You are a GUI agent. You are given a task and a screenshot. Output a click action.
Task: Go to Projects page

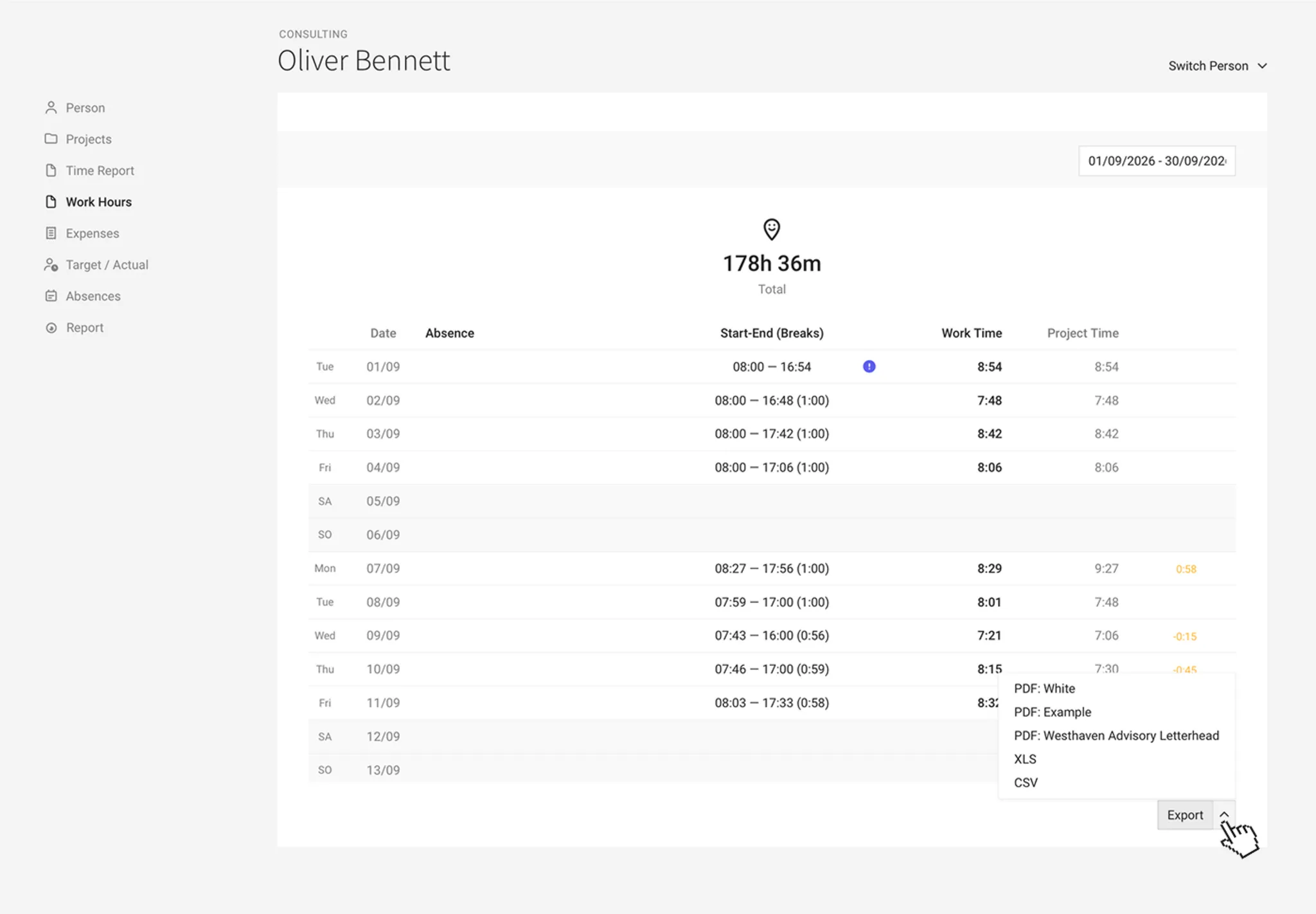89,139
